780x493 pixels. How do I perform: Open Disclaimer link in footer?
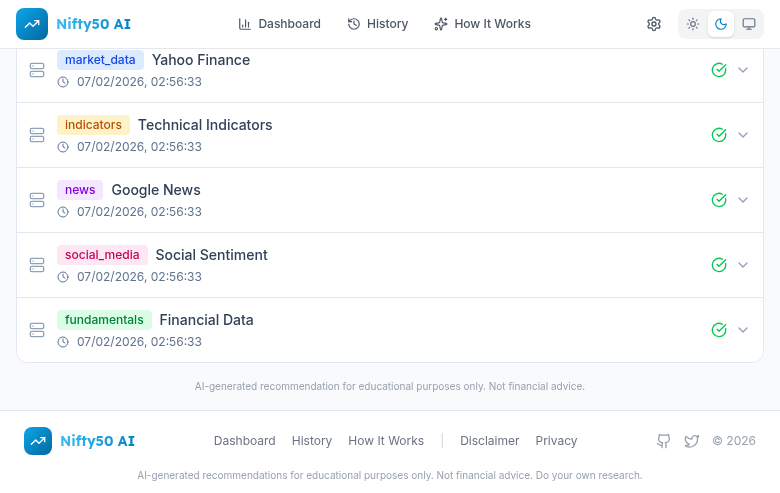pyautogui.click(x=489, y=441)
